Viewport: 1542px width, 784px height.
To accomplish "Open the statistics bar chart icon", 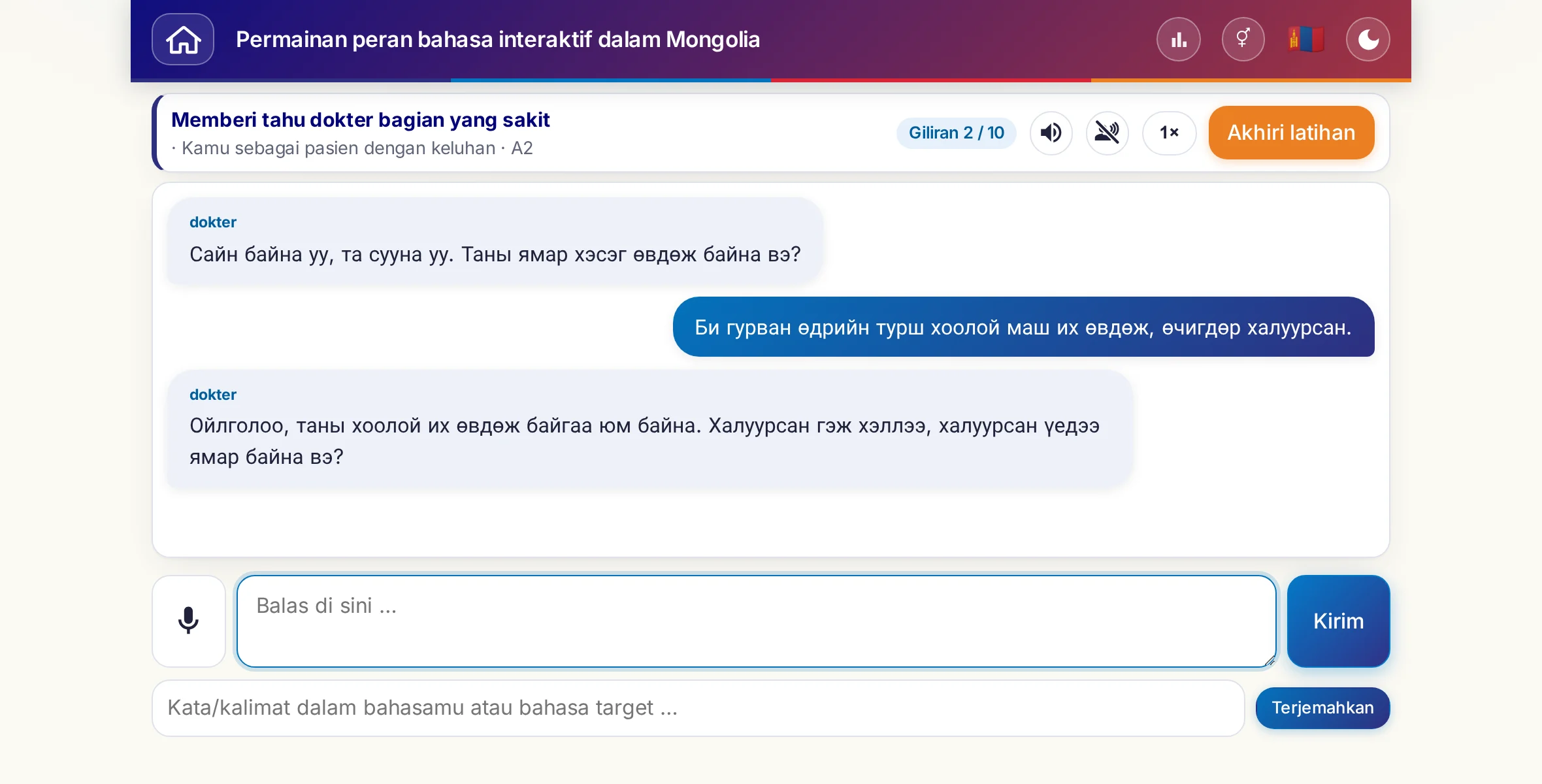I will (x=1179, y=39).
